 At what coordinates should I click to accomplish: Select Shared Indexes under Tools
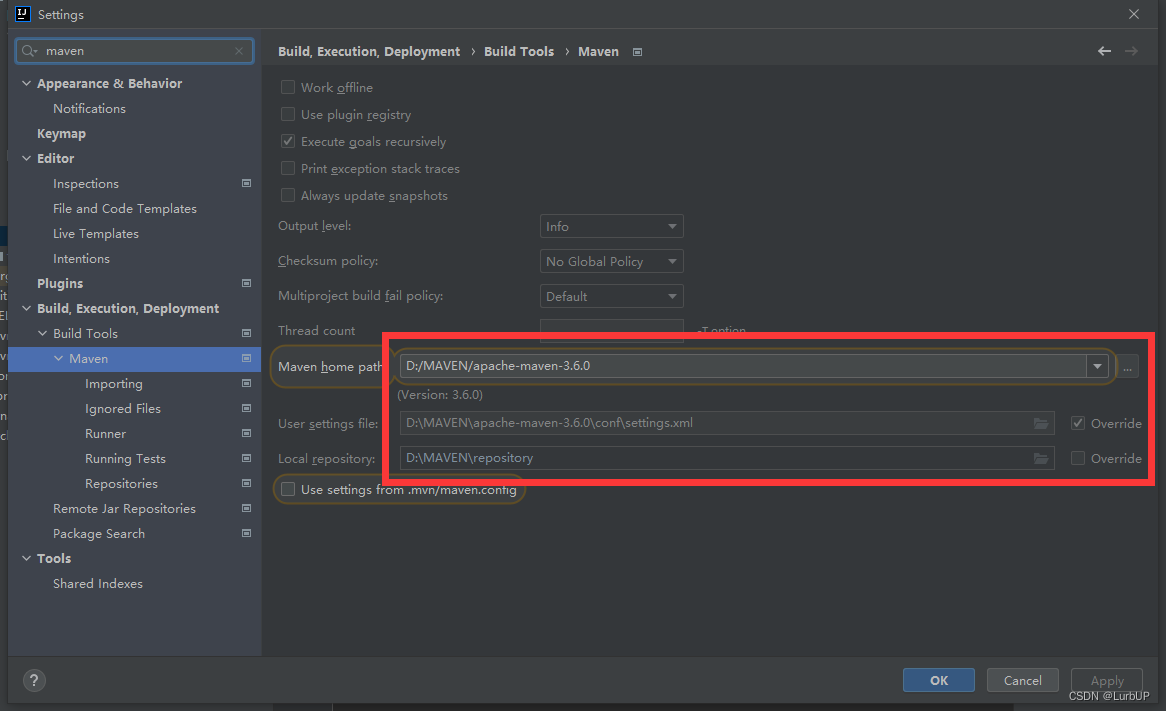coord(97,584)
